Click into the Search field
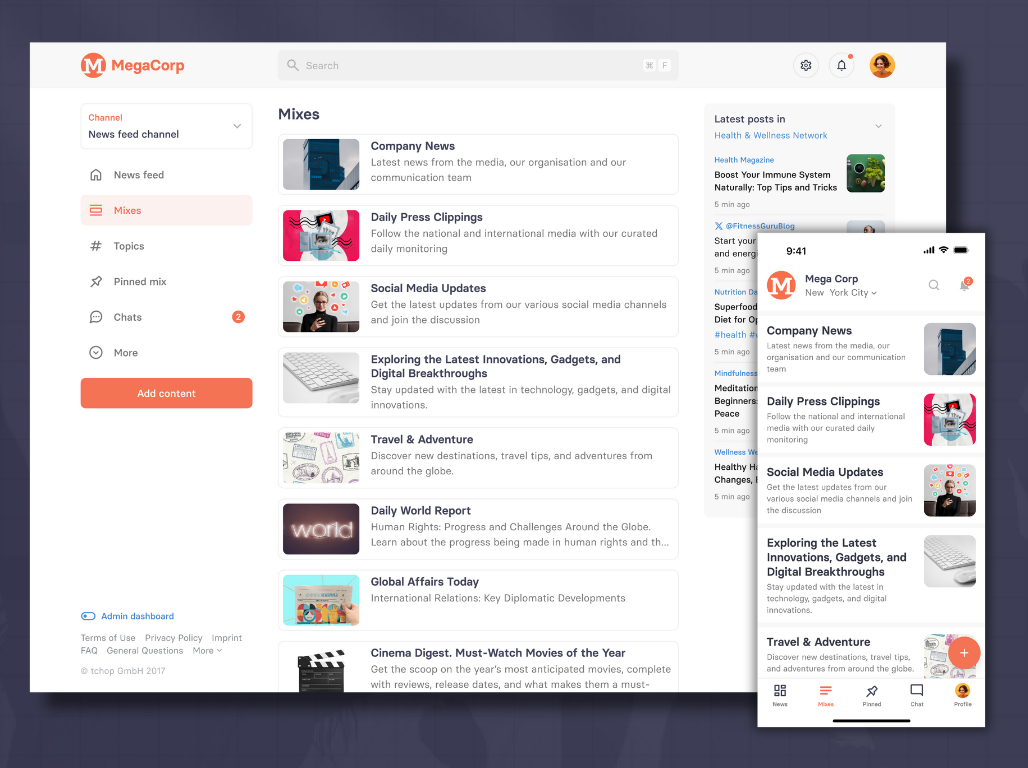Viewport: 1028px width, 768px height. tap(470, 66)
